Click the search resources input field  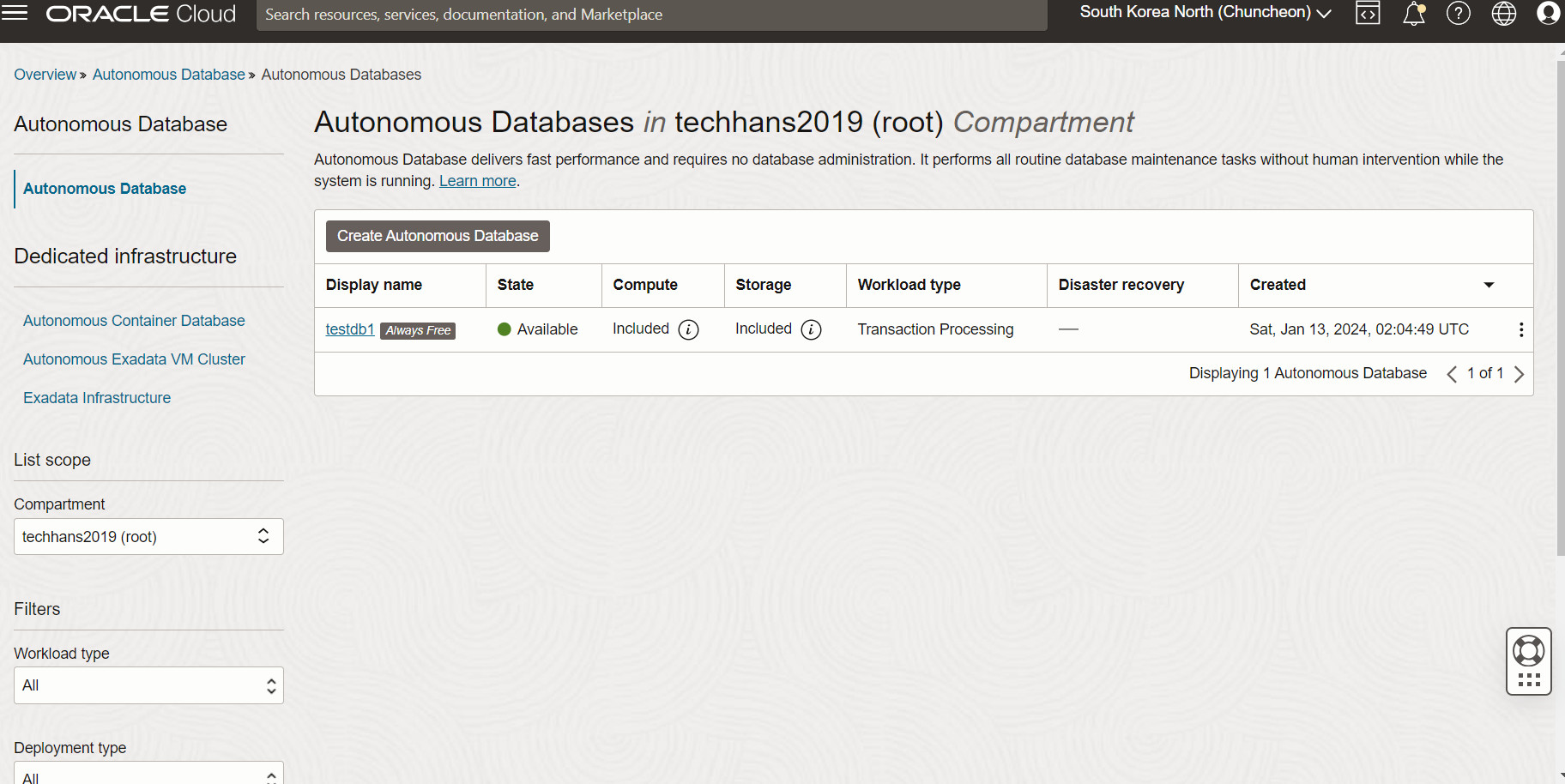(651, 15)
